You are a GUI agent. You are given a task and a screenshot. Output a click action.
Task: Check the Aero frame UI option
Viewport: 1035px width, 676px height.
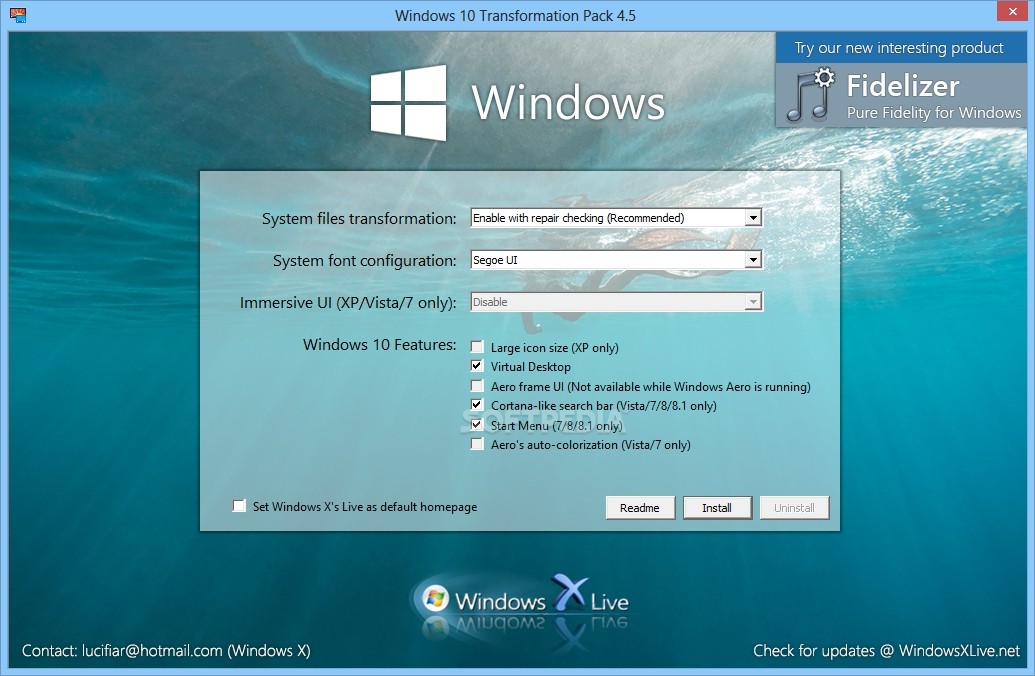(477, 385)
